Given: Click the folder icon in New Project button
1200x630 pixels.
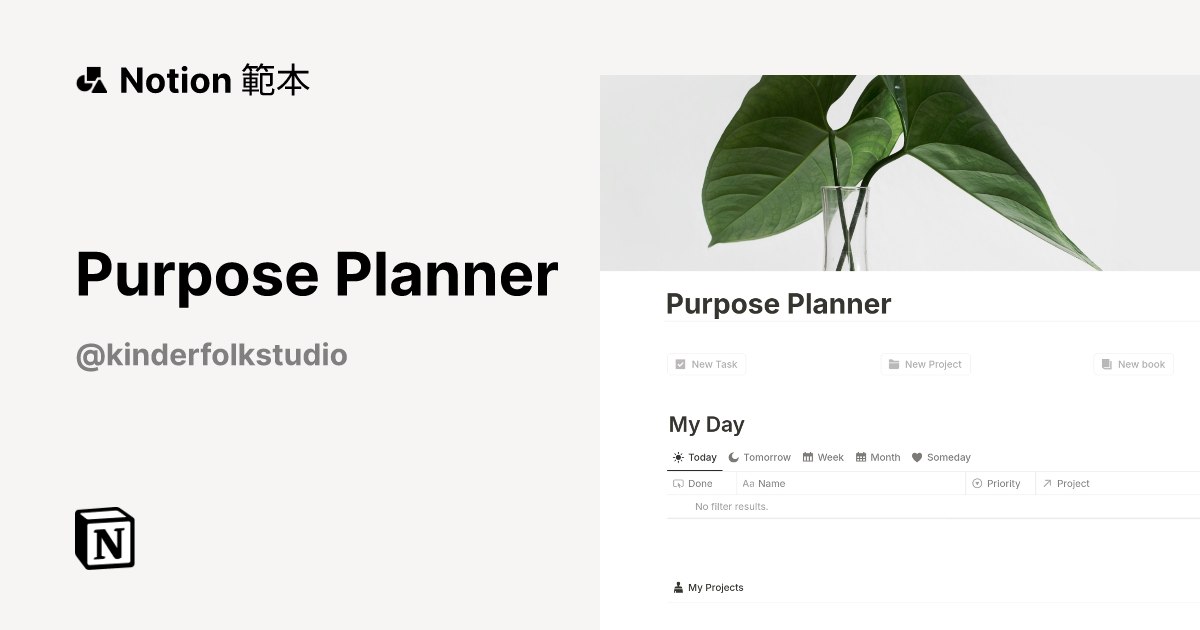Looking at the screenshot, I should click(x=892, y=363).
